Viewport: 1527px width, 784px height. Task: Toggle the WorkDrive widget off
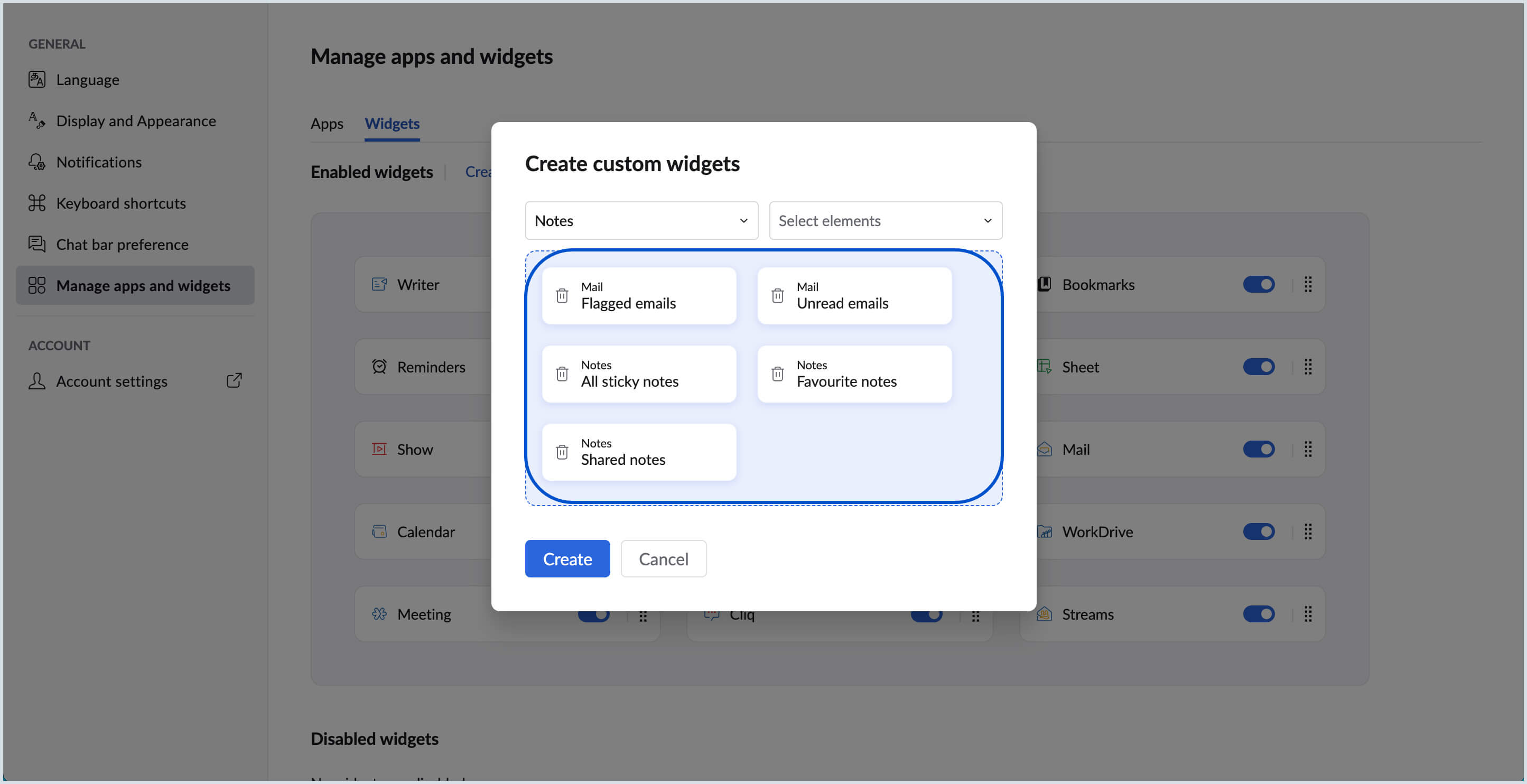click(1260, 531)
